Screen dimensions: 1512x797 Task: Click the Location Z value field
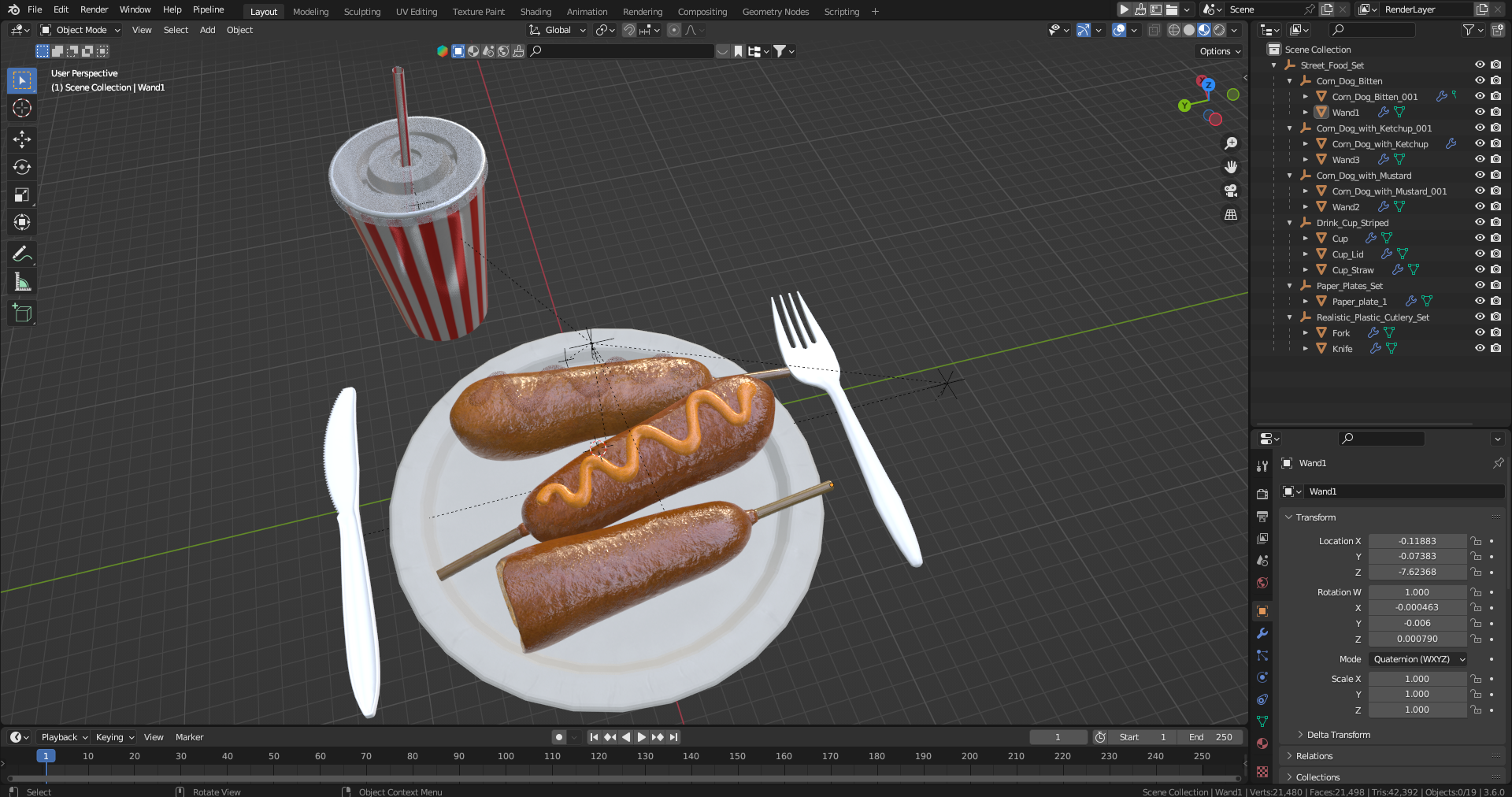tap(1417, 572)
